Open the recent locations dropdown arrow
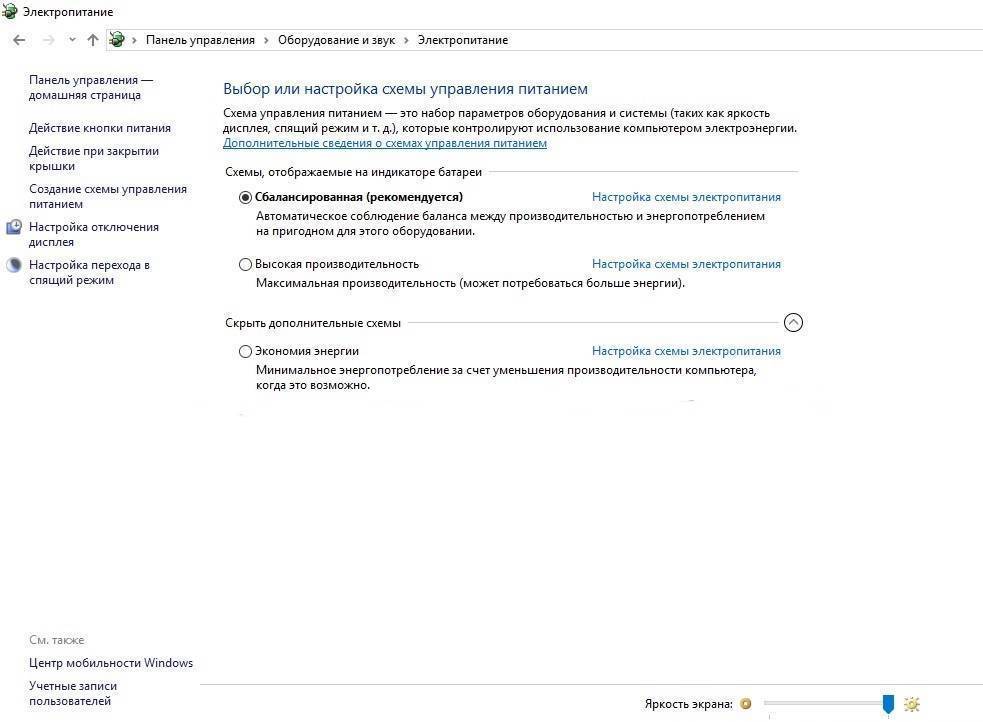The width and height of the screenshot is (983, 722). click(x=72, y=40)
